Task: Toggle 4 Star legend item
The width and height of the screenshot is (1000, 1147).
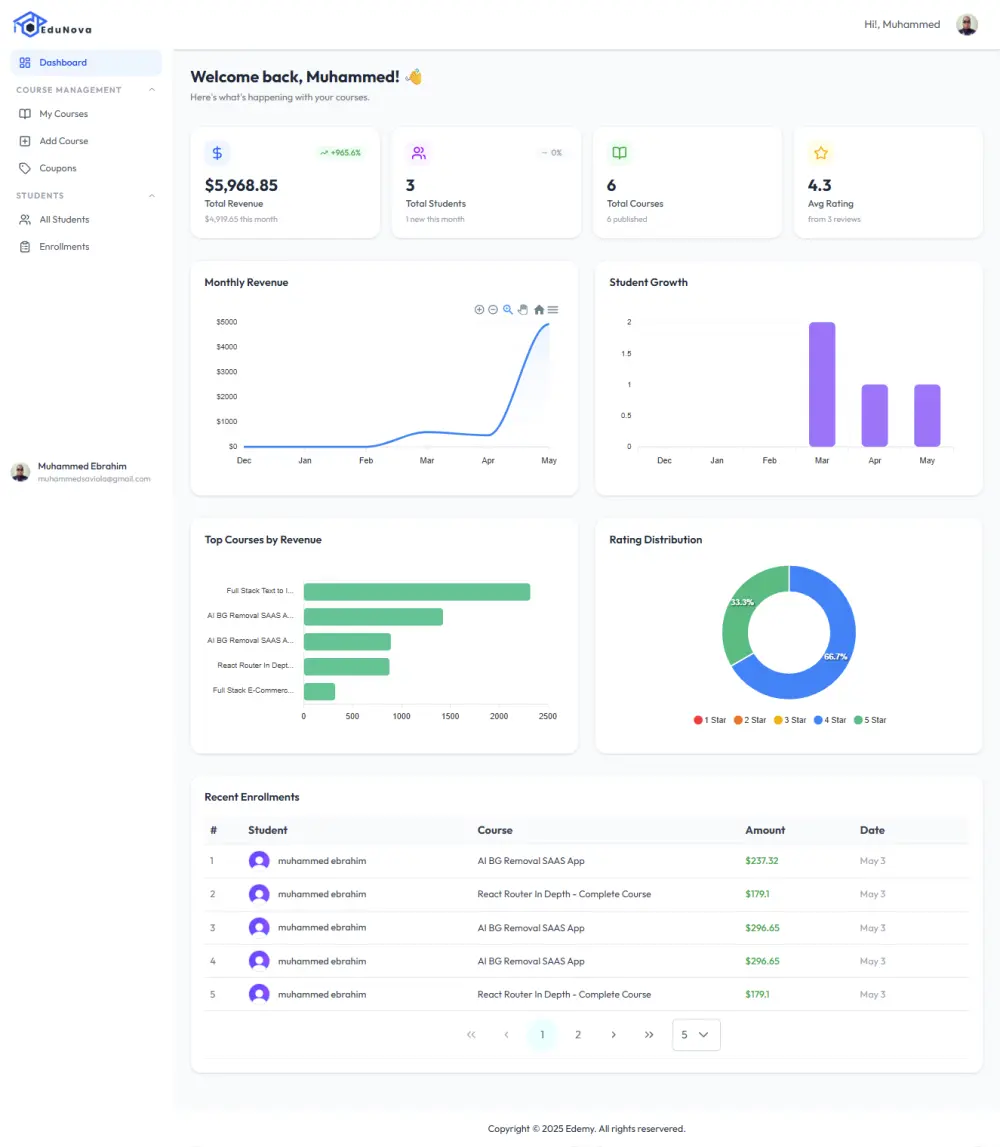Action: (830, 720)
